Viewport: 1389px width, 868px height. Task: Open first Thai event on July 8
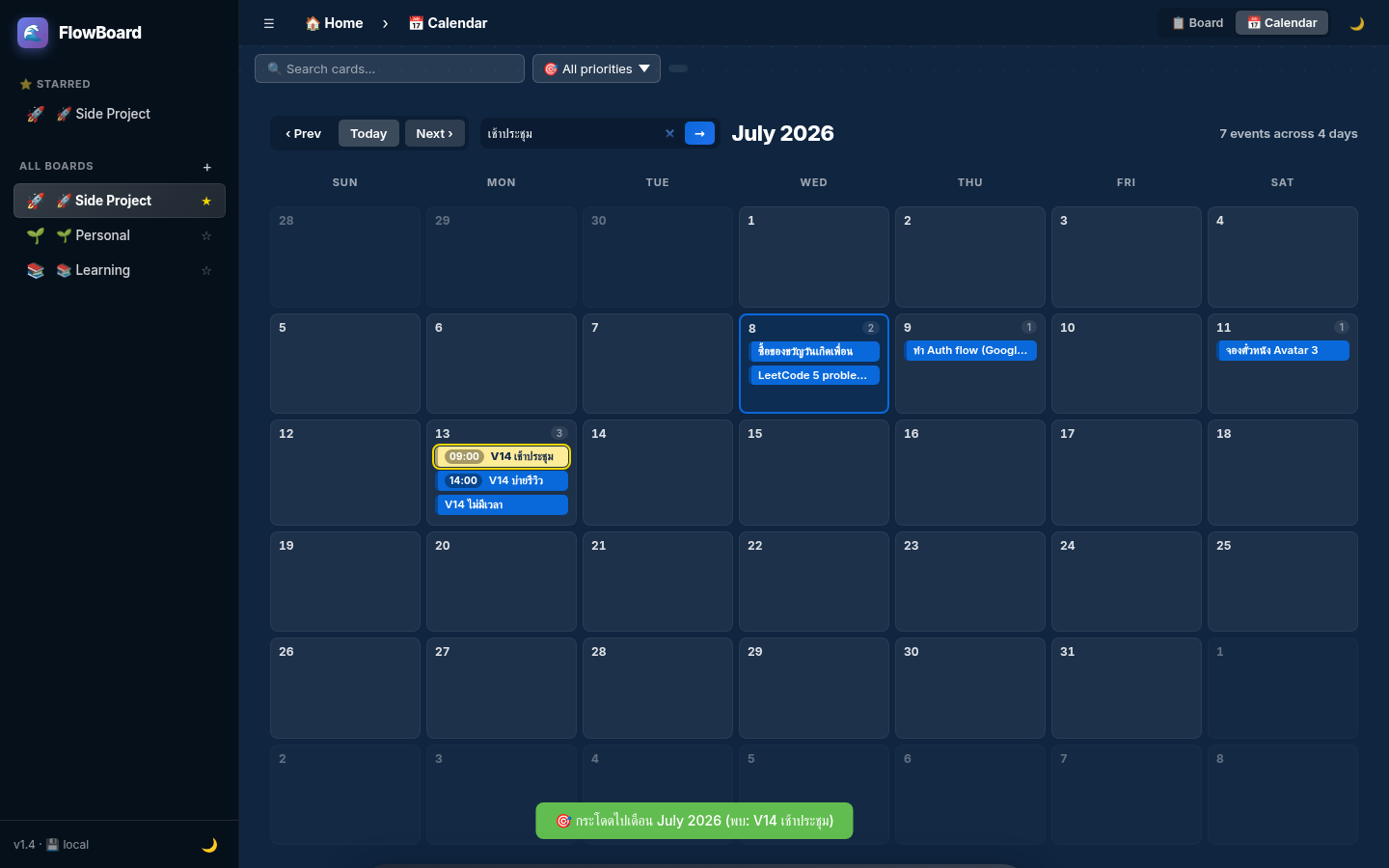pos(814,351)
